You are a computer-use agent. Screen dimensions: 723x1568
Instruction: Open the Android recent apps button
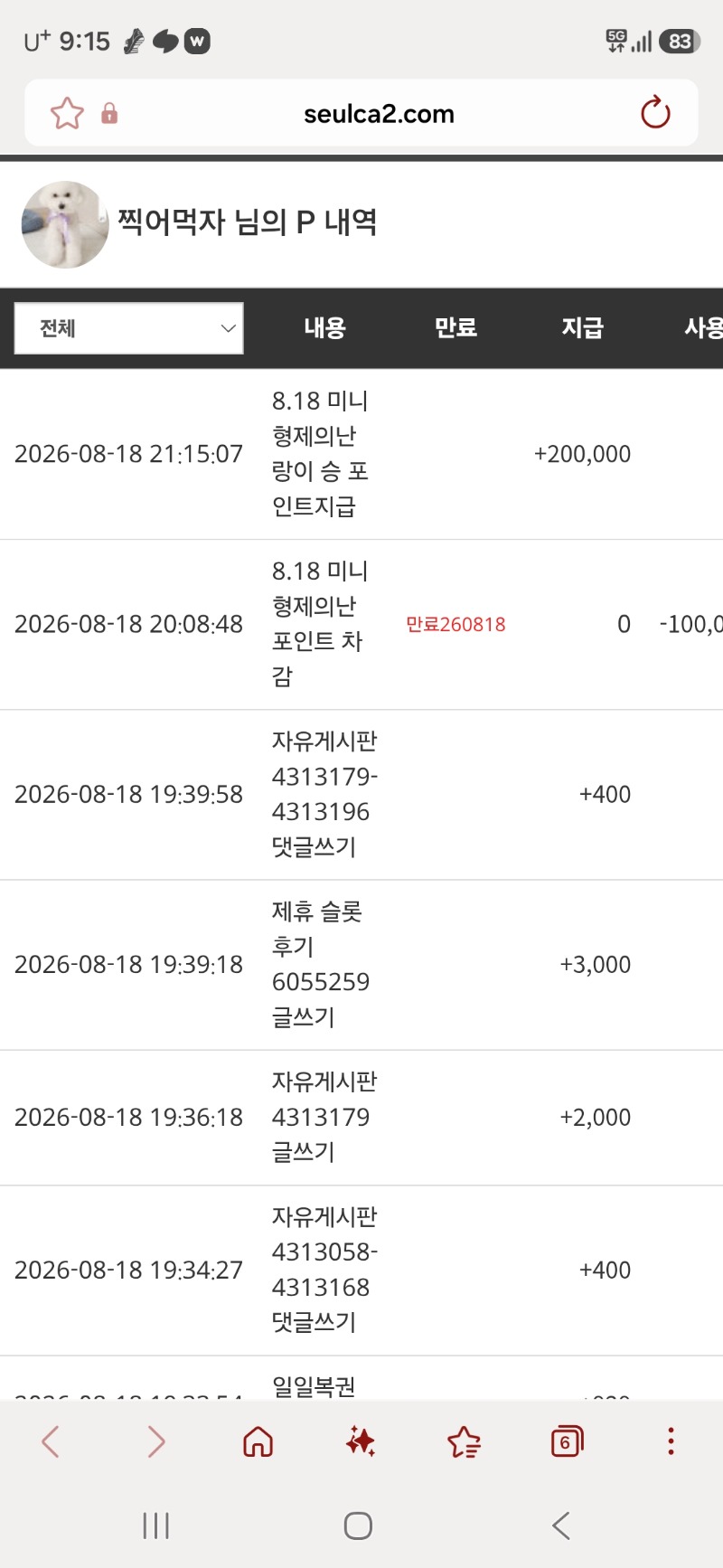[x=155, y=1526]
